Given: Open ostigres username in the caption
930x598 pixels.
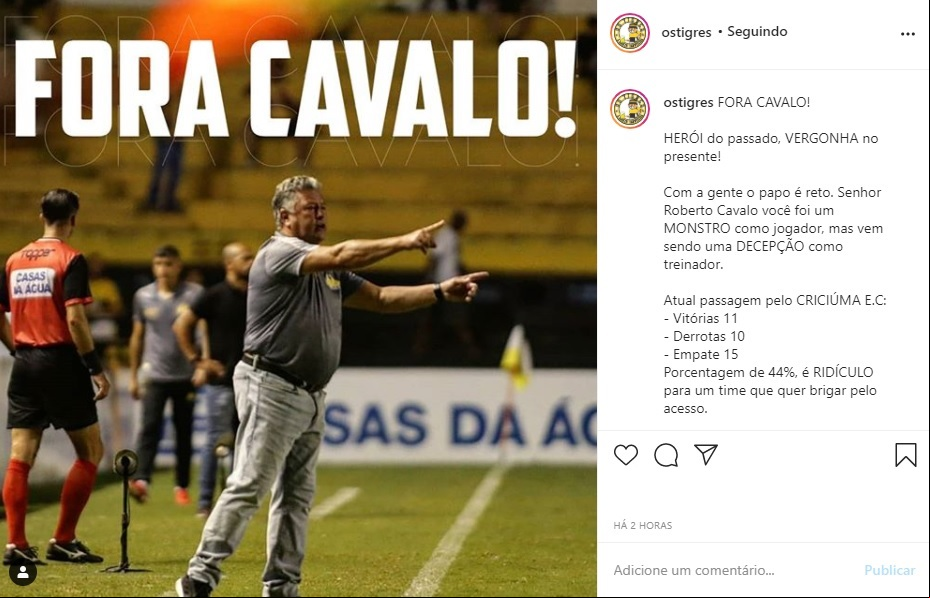Looking at the screenshot, I should (x=688, y=102).
